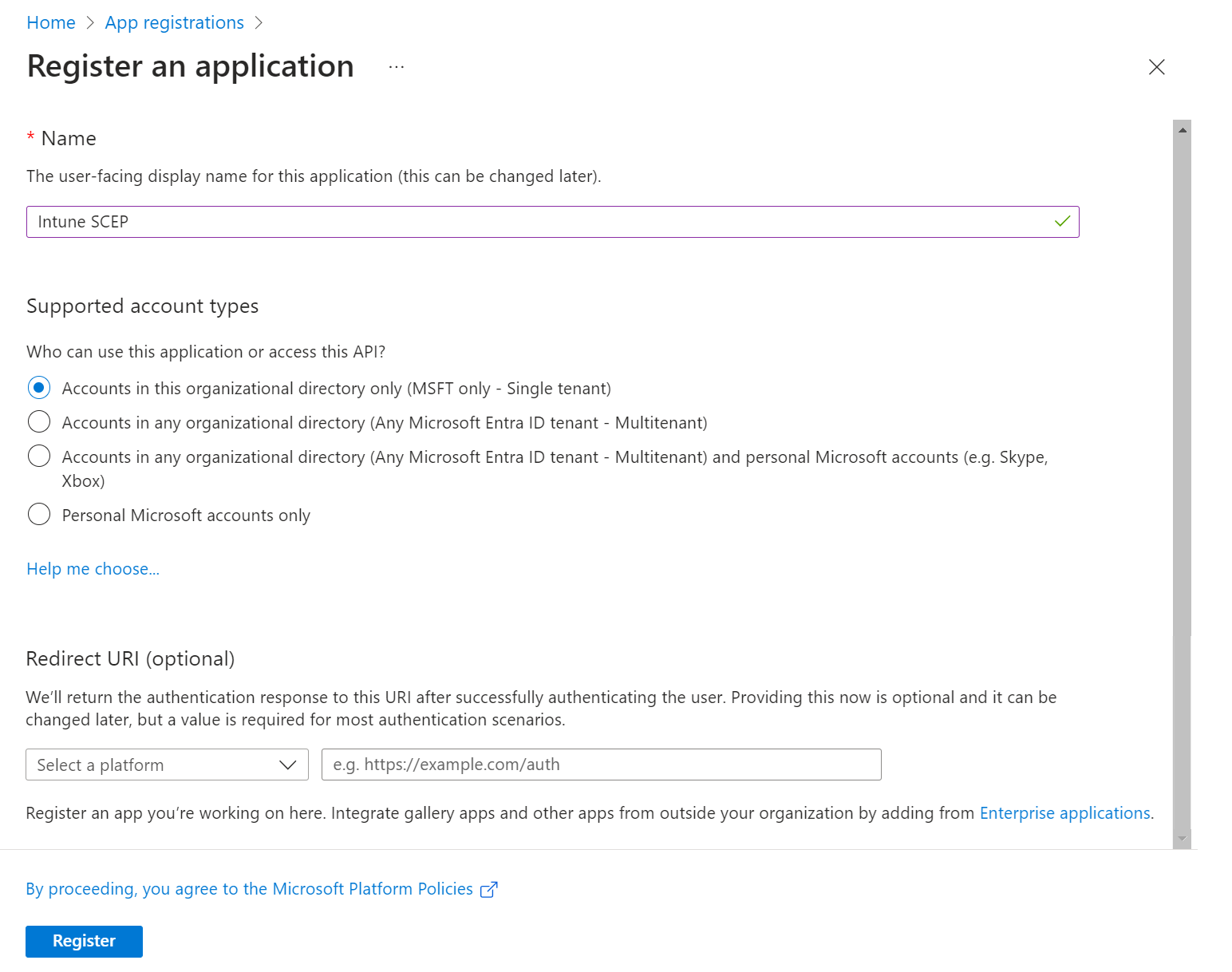Image resolution: width=1232 pixels, height=972 pixels.
Task: Open the Enterprise applications link
Action: (x=1064, y=813)
